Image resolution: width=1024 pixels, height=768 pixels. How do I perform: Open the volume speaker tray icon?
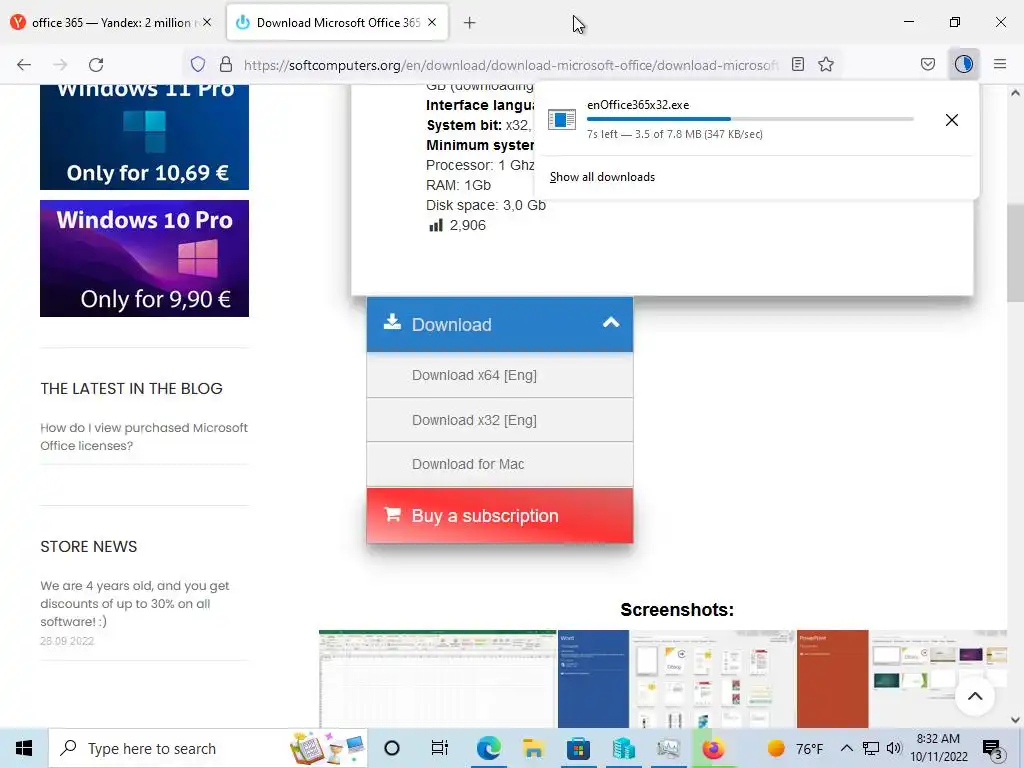point(894,748)
